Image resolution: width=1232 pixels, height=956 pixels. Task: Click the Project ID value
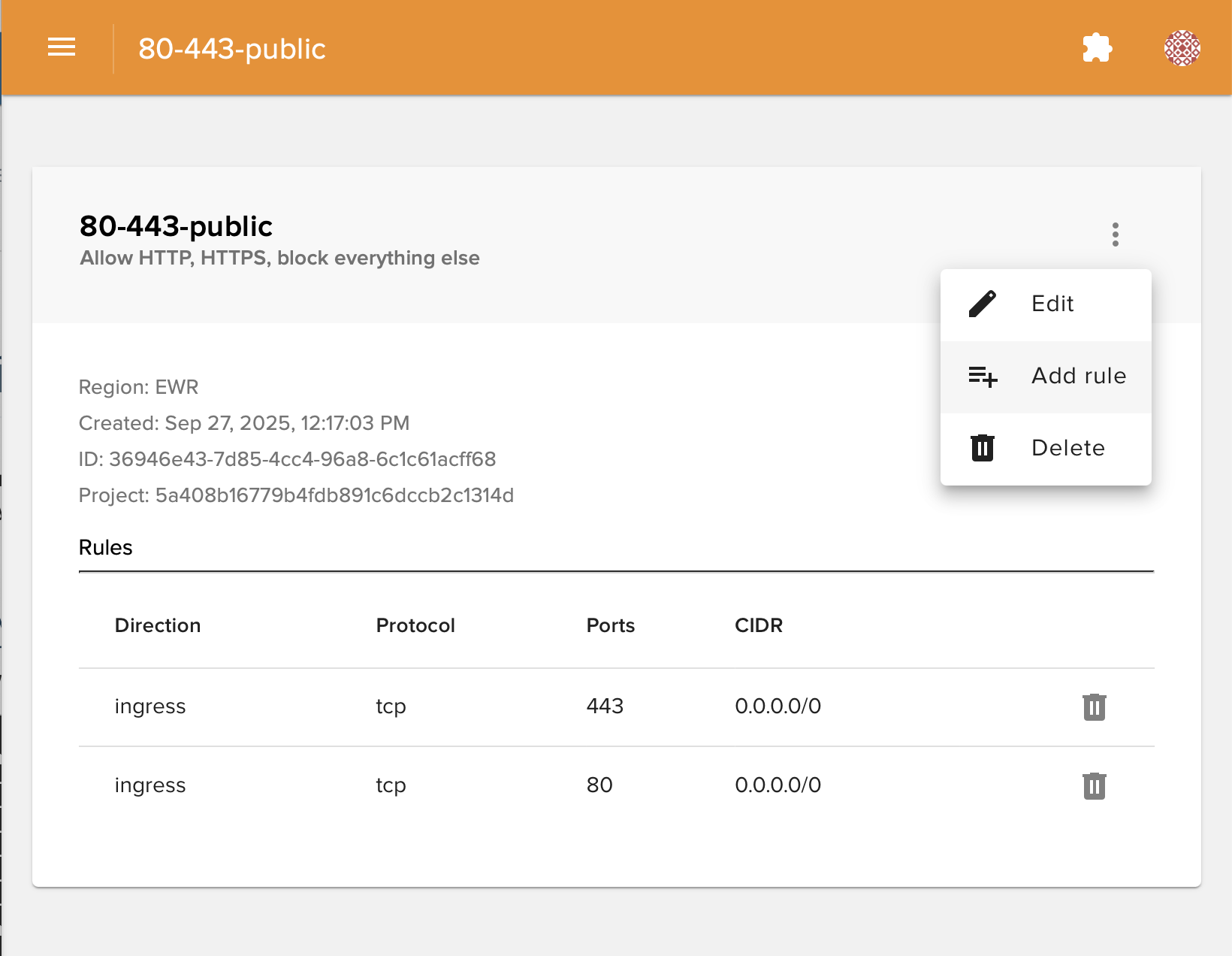pyautogui.click(x=334, y=495)
